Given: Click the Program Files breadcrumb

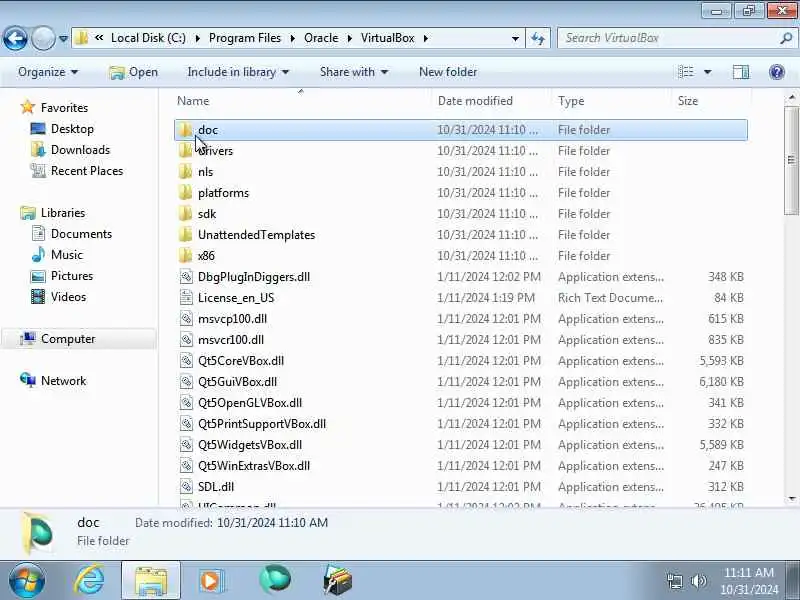Looking at the screenshot, I should [x=245, y=38].
